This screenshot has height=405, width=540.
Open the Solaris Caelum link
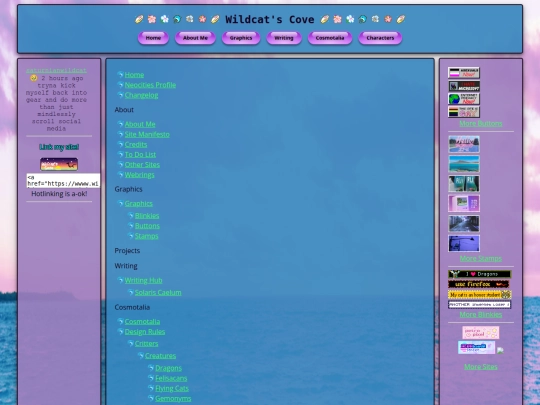click(158, 293)
